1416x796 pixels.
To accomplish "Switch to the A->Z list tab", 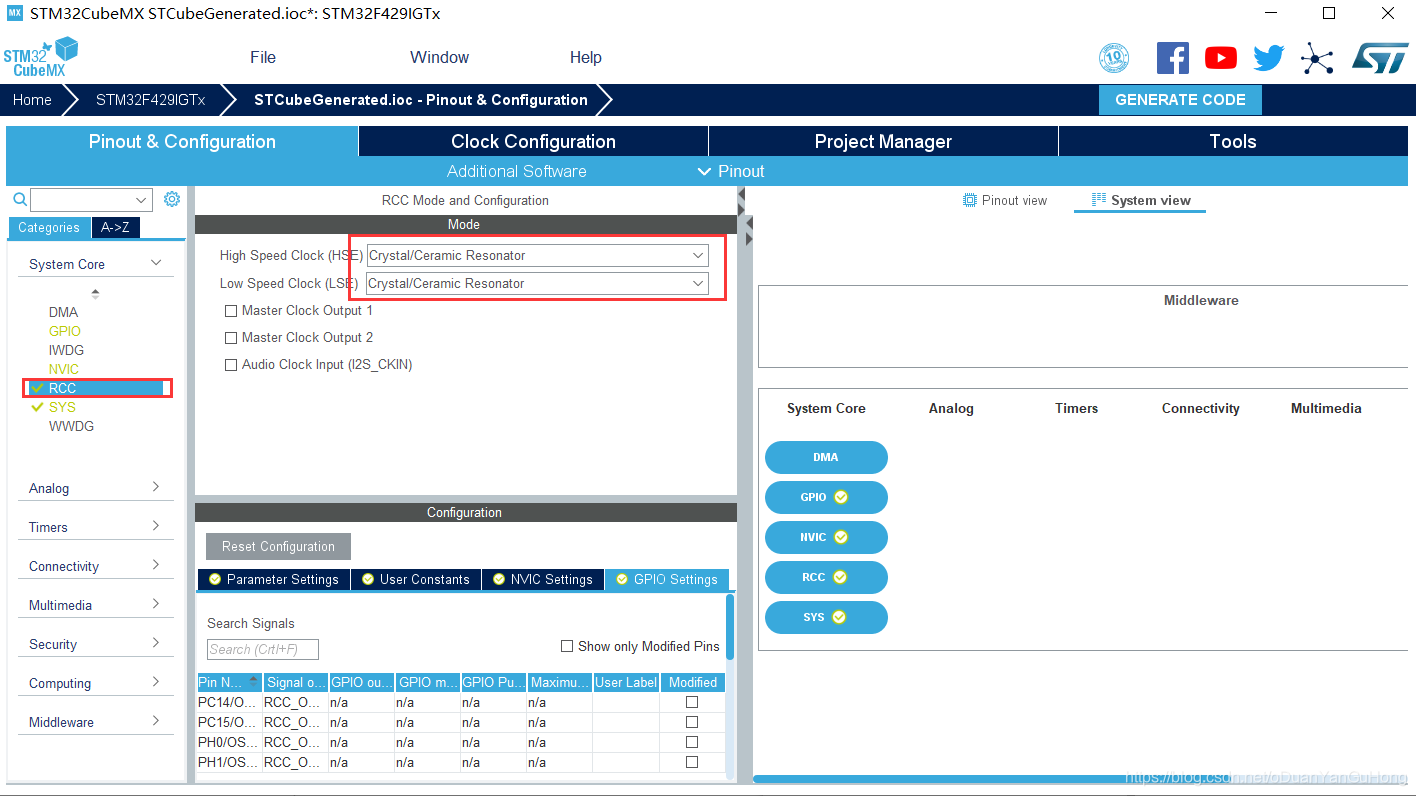I will pos(115,227).
